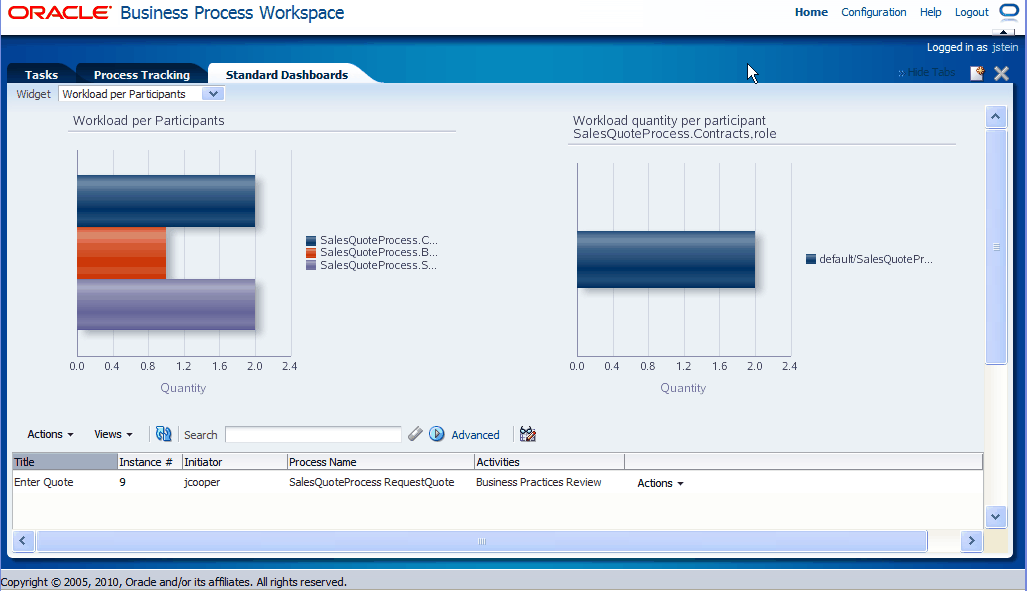Expand the Views menu

click(113, 434)
